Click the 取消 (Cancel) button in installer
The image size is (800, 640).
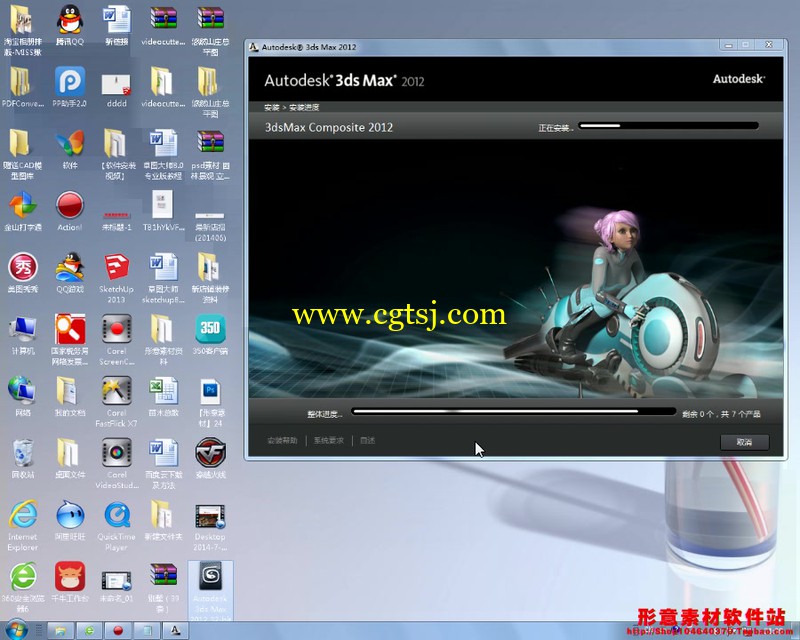click(744, 442)
